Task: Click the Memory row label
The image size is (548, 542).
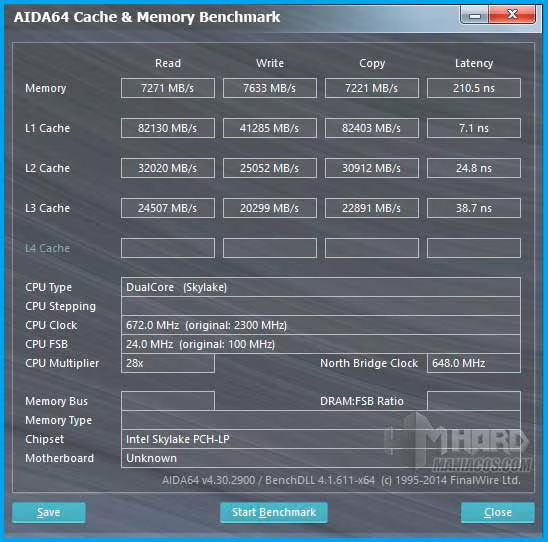Action: [45, 88]
